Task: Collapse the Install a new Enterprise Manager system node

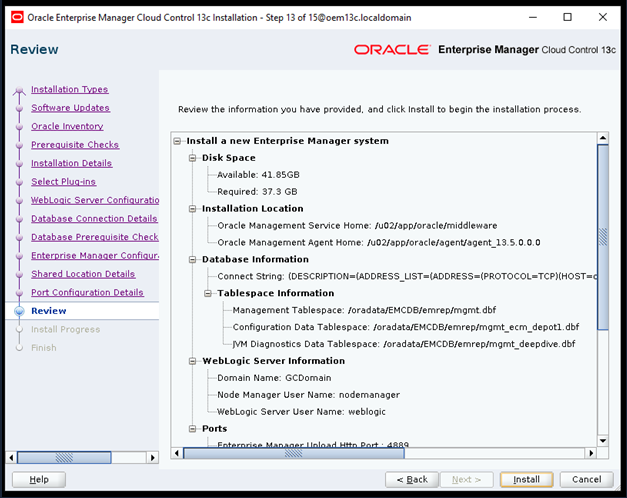Action: click(x=177, y=141)
